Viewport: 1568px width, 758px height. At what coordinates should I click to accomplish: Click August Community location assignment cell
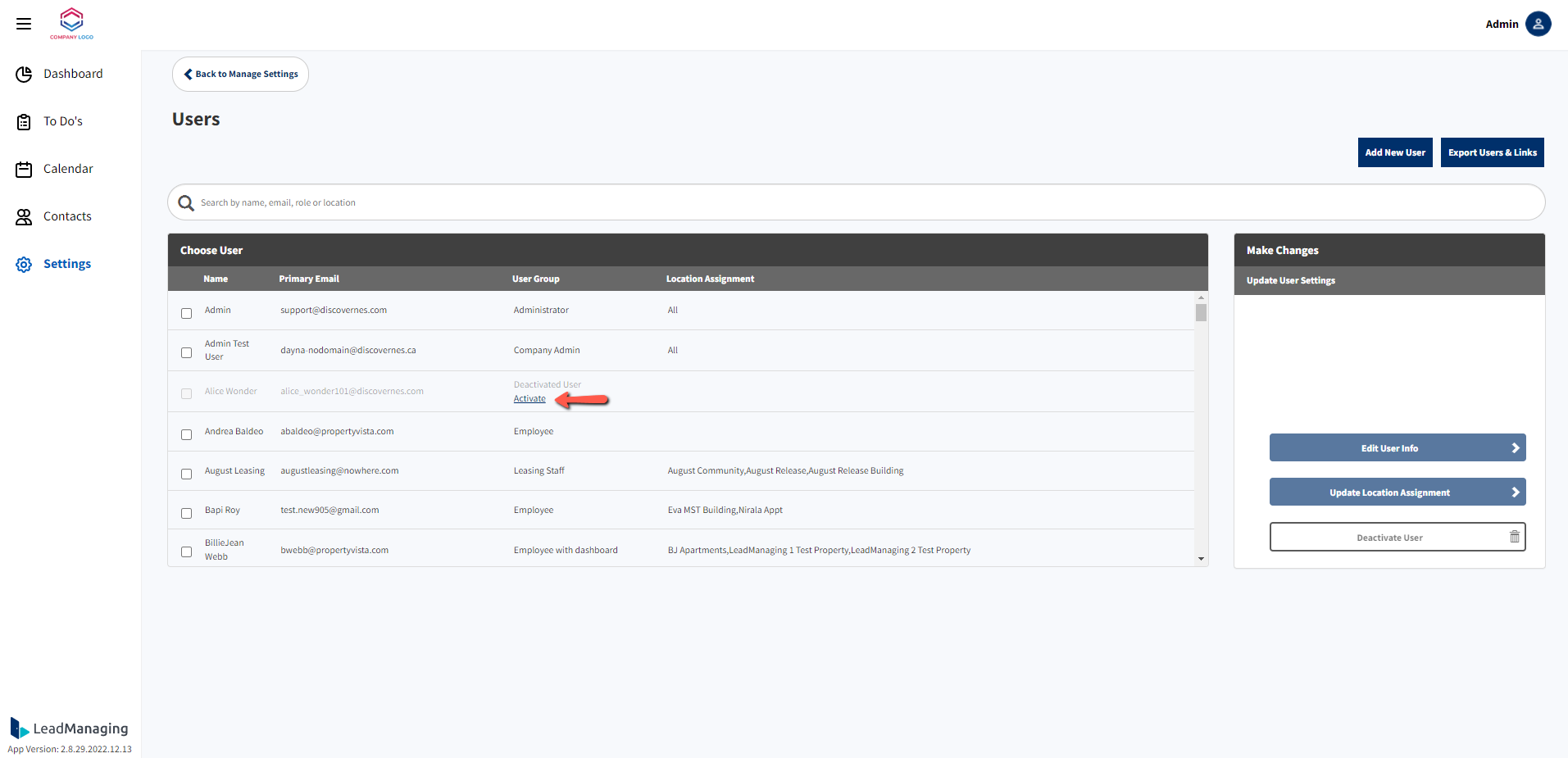(785, 470)
